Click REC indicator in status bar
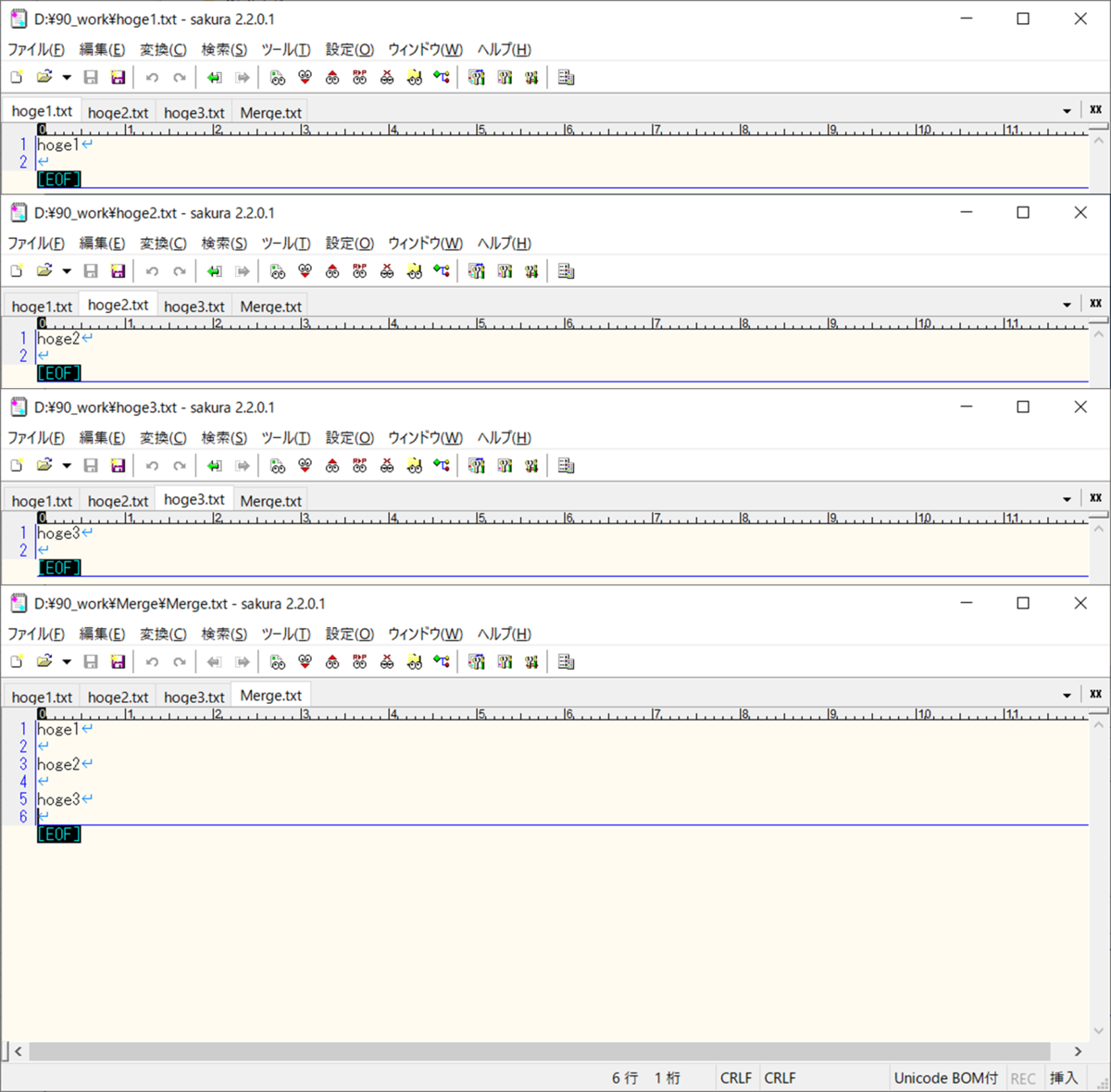Image resolution: width=1111 pixels, height=1092 pixels. (x=1023, y=1079)
